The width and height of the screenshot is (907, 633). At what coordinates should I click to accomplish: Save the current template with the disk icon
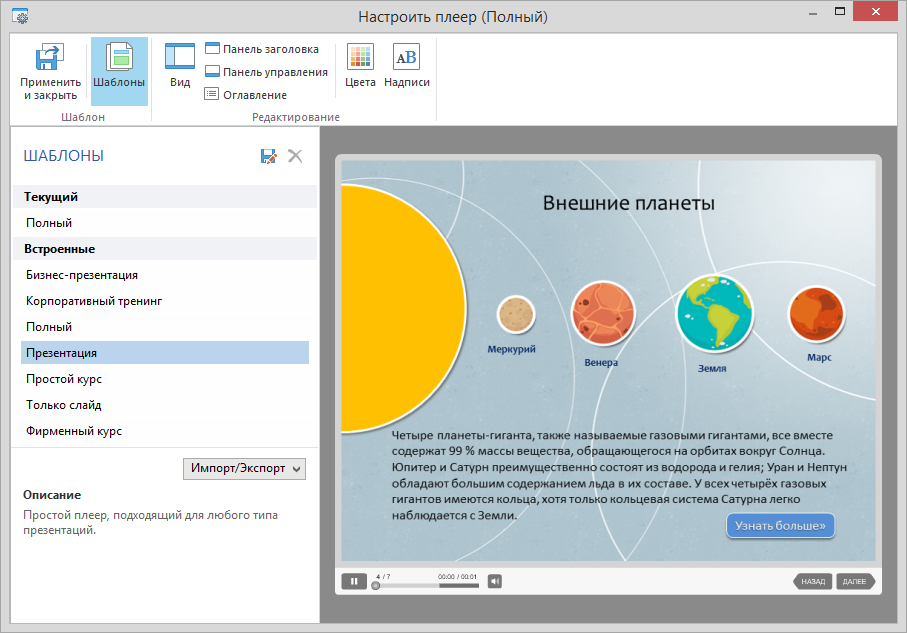coord(268,156)
